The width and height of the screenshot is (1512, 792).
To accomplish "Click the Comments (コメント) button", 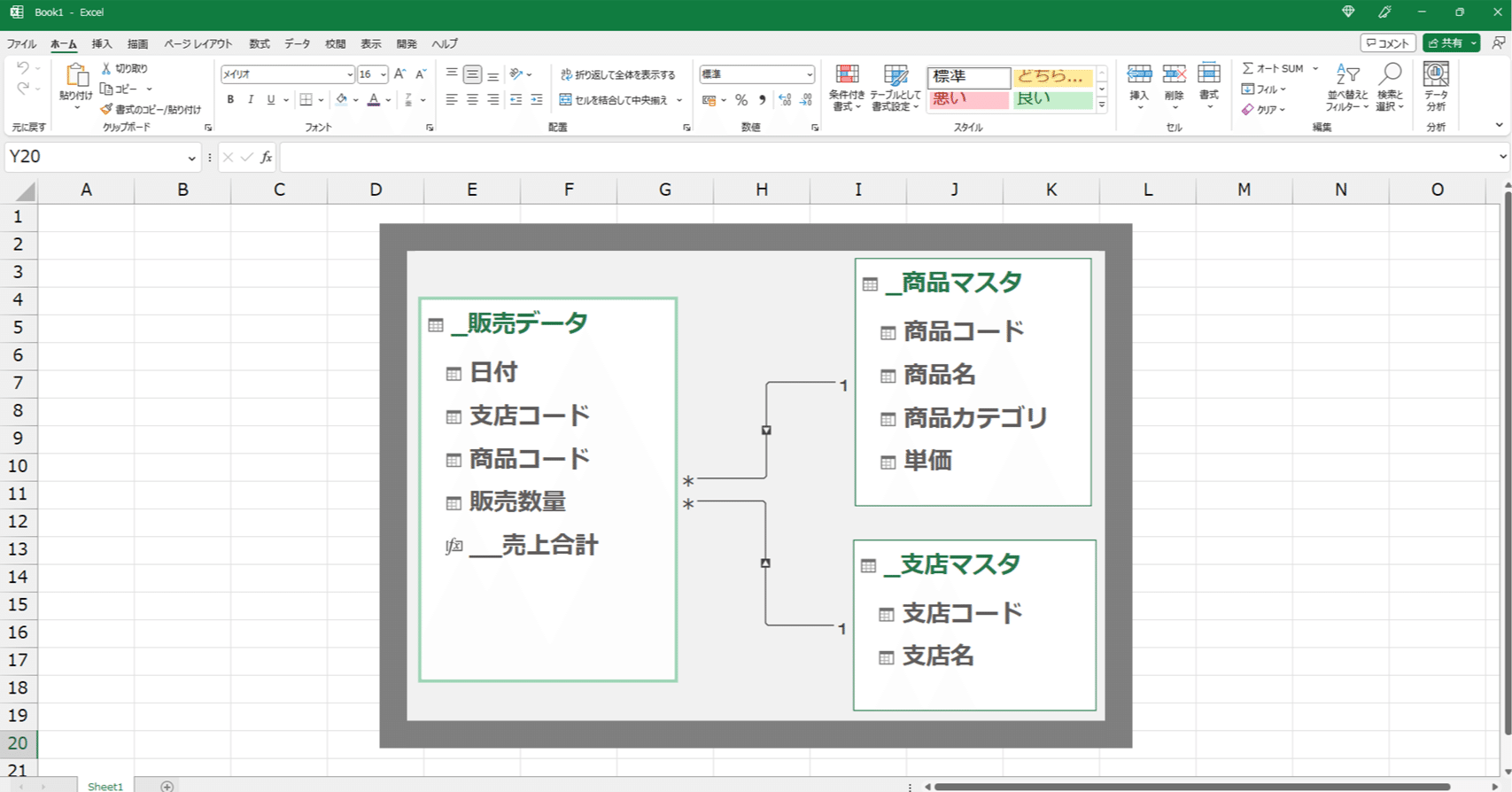I will [x=1387, y=43].
